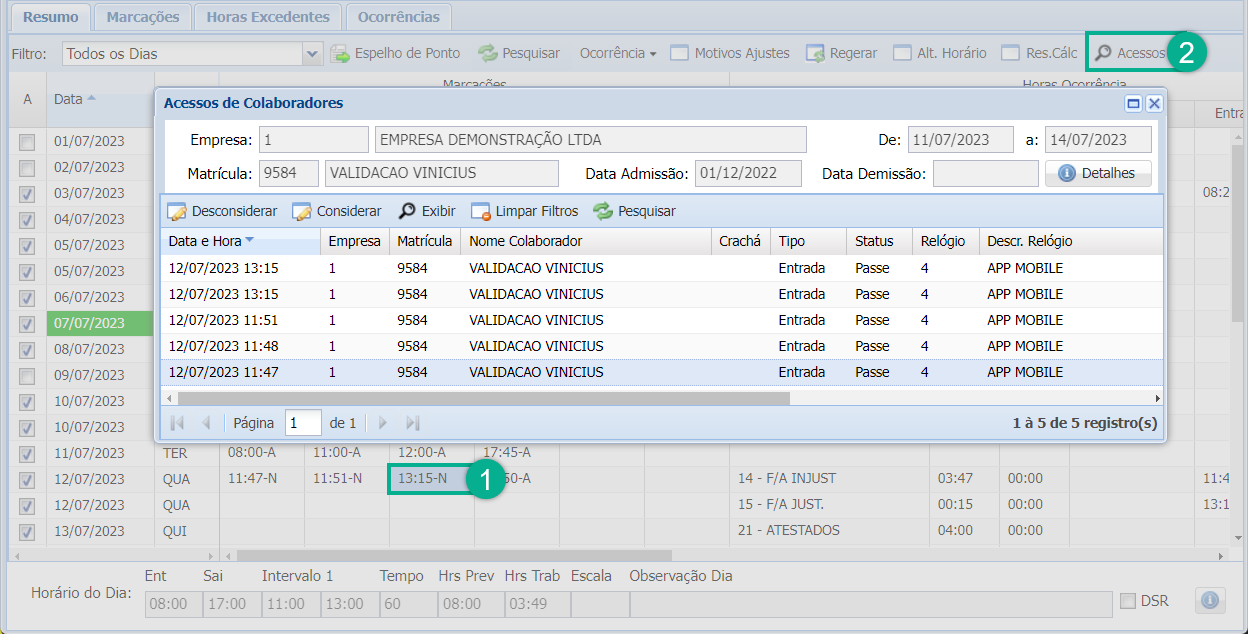Click the Espelho de Ponto icon
Viewport: 1248px width, 634px height.
point(340,53)
